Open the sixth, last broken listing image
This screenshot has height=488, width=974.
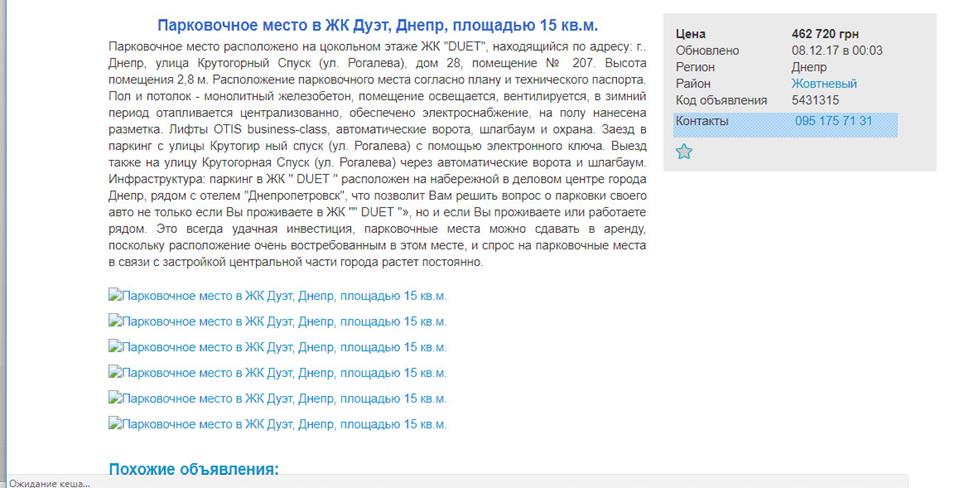tap(278, 424)
